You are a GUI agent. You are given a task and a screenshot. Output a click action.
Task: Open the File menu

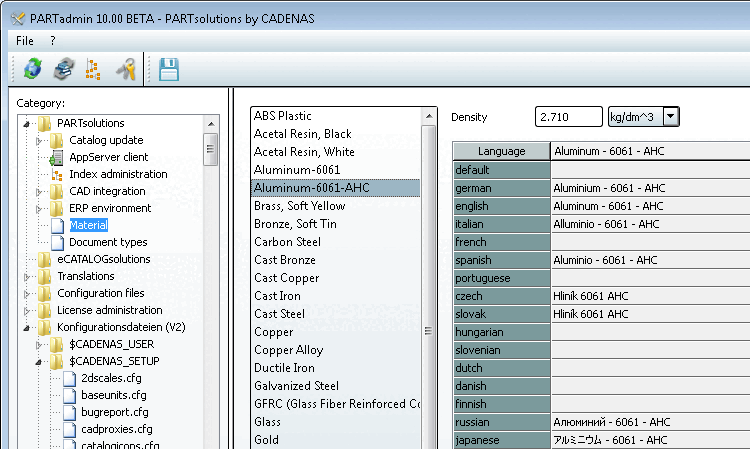25,40
